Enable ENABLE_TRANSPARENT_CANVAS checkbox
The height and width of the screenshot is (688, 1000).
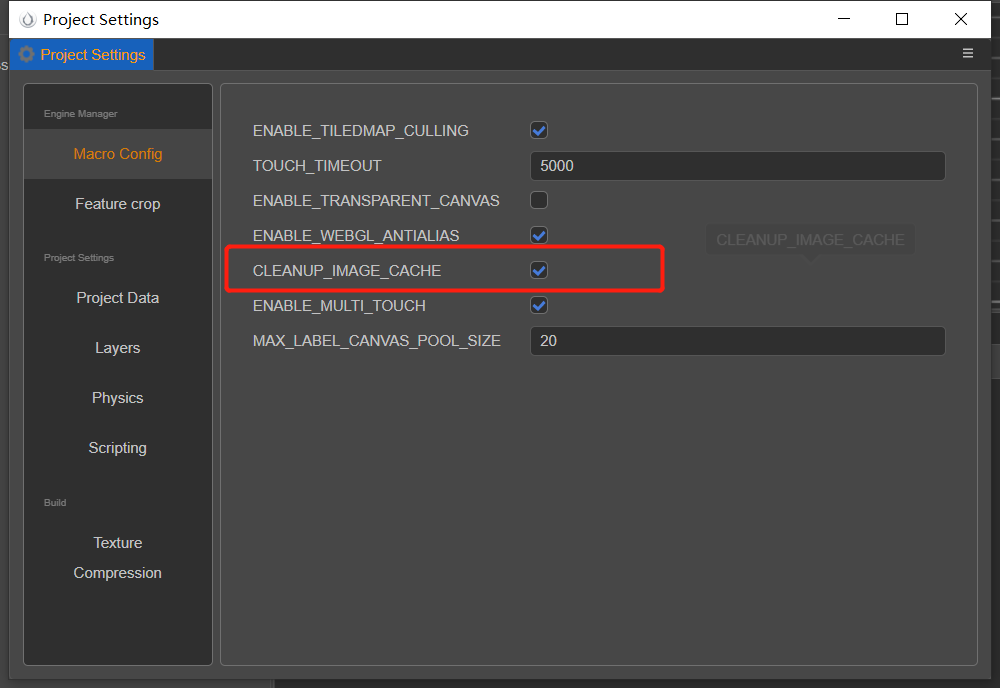click(539, 200)
